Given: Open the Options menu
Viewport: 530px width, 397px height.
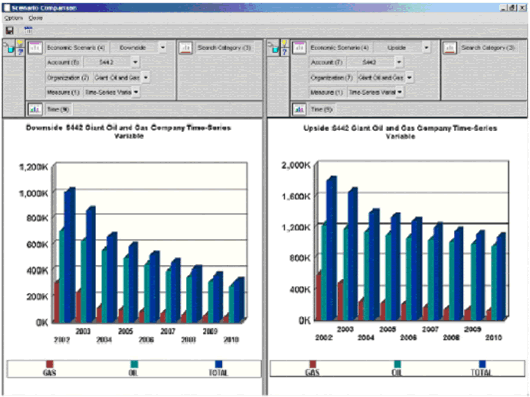Looking at the screenshot, I should point(14,18).
